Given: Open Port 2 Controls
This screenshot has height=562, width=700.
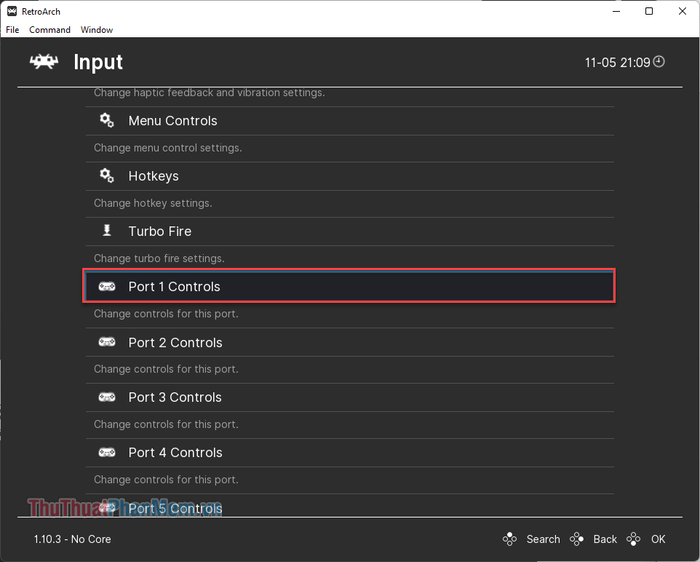Looking at the screenshot, I should click(350, 342).
